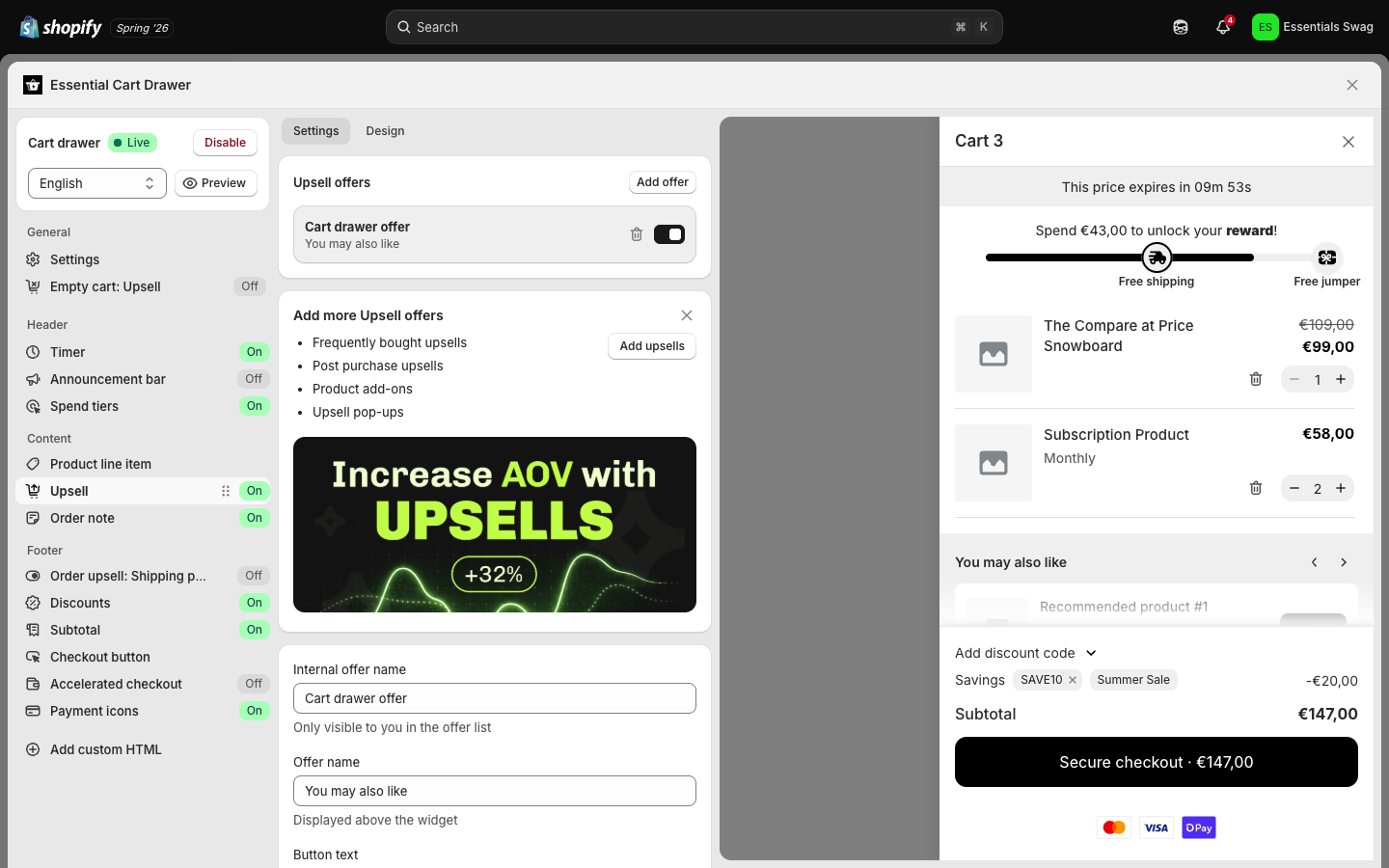Image resolution: width=1389 pixels, height=868 pixels.
Task: Switch to the Settings tab
Action: 316,131
